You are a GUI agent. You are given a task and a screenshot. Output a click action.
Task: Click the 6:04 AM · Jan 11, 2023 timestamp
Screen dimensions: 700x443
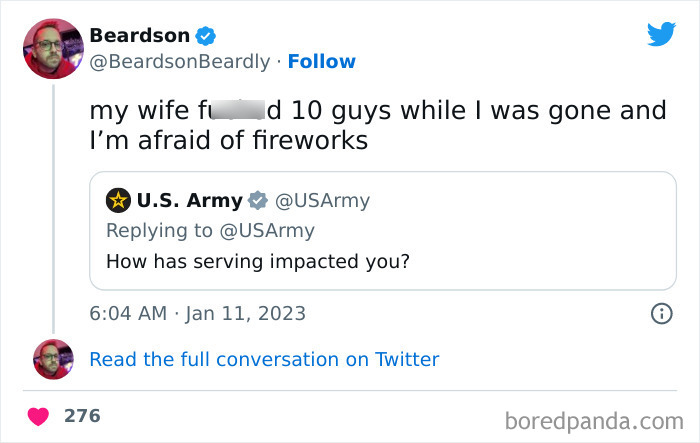point(197,313)
